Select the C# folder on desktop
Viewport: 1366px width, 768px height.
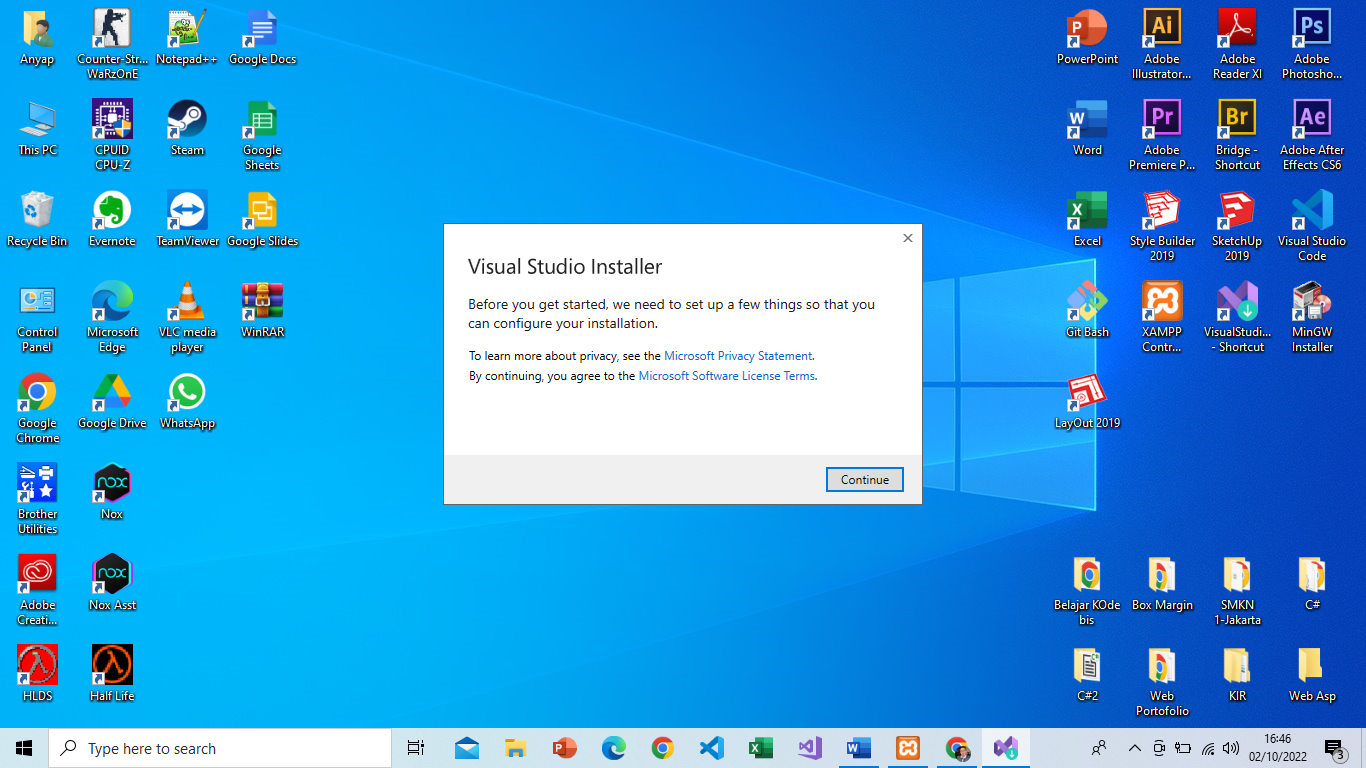(x=1312, y=584)
